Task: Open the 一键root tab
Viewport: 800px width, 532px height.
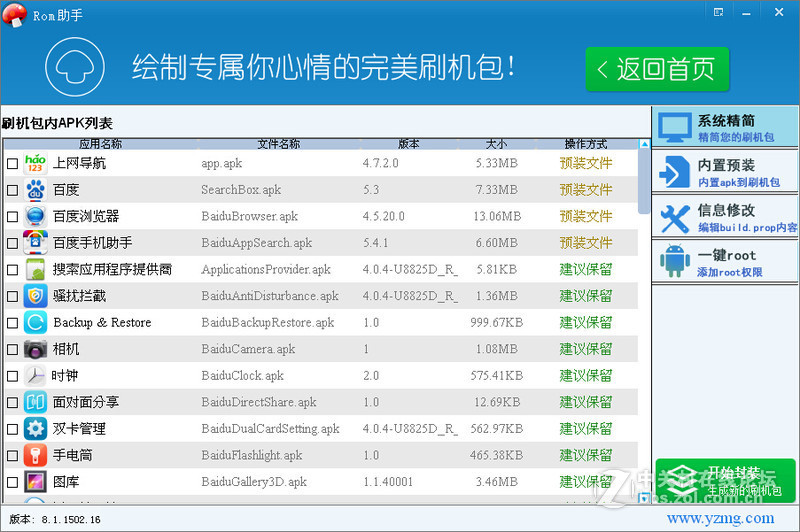Action: (x=725, y=261)
